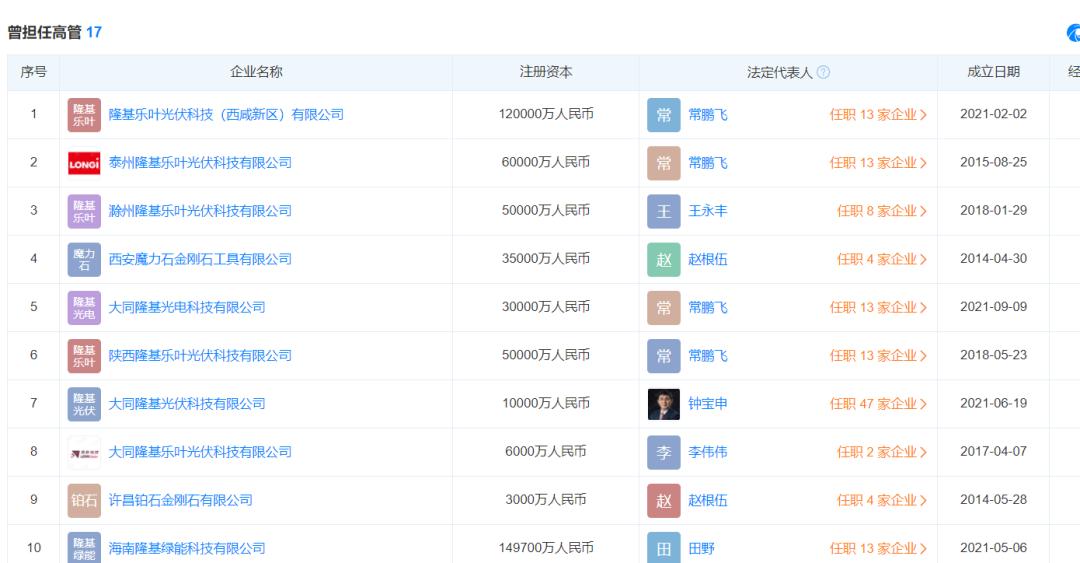Expand 任职 47 家企业 for 钟宝申
This screenshot has width=1080, height=563.
(x=878, y=404)
